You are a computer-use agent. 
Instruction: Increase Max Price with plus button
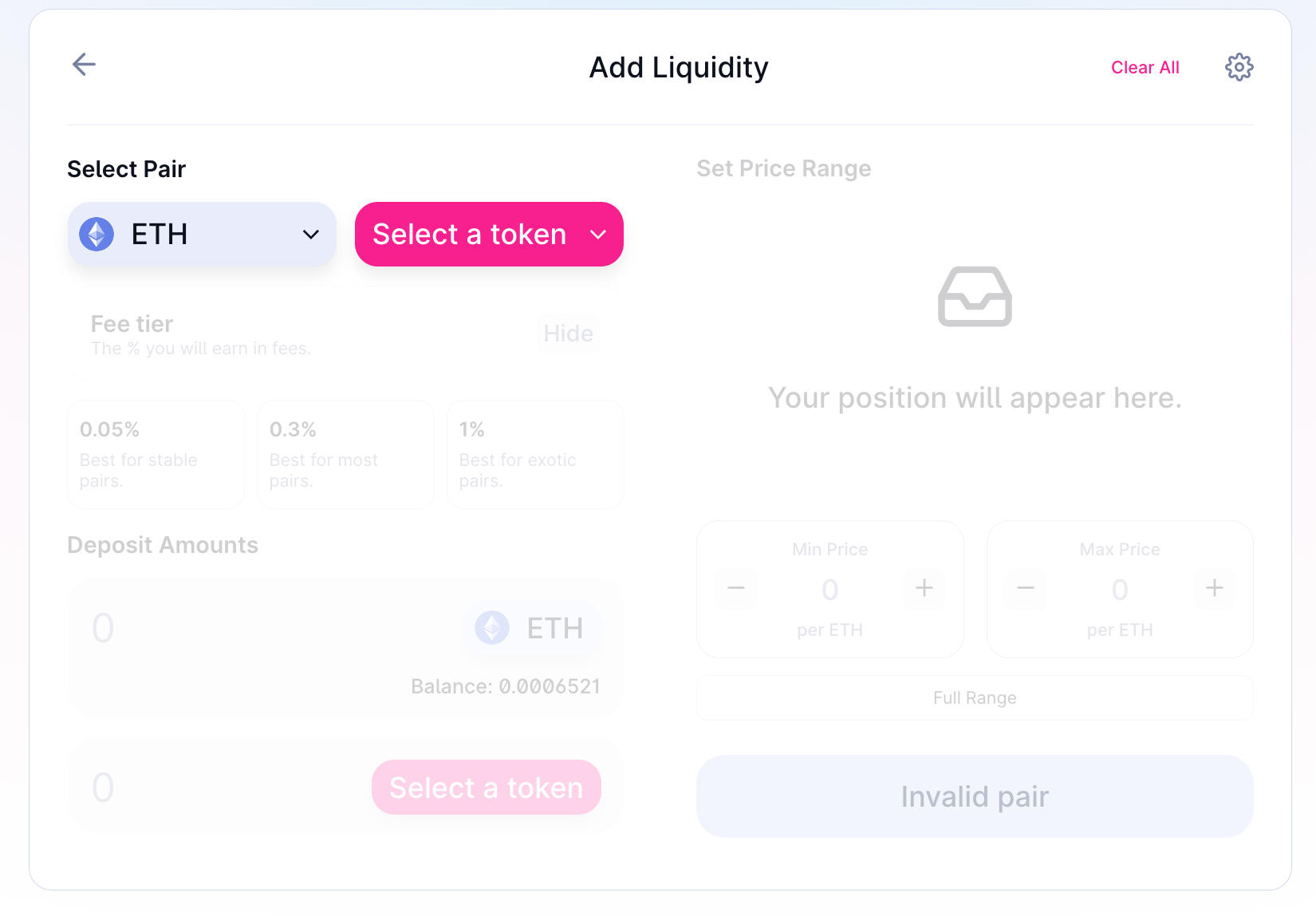[x=1214, y=589]
